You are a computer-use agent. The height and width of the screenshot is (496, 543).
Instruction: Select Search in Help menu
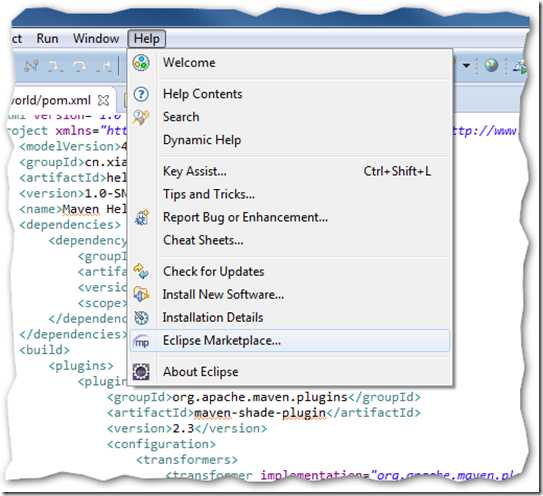point(290,117)
